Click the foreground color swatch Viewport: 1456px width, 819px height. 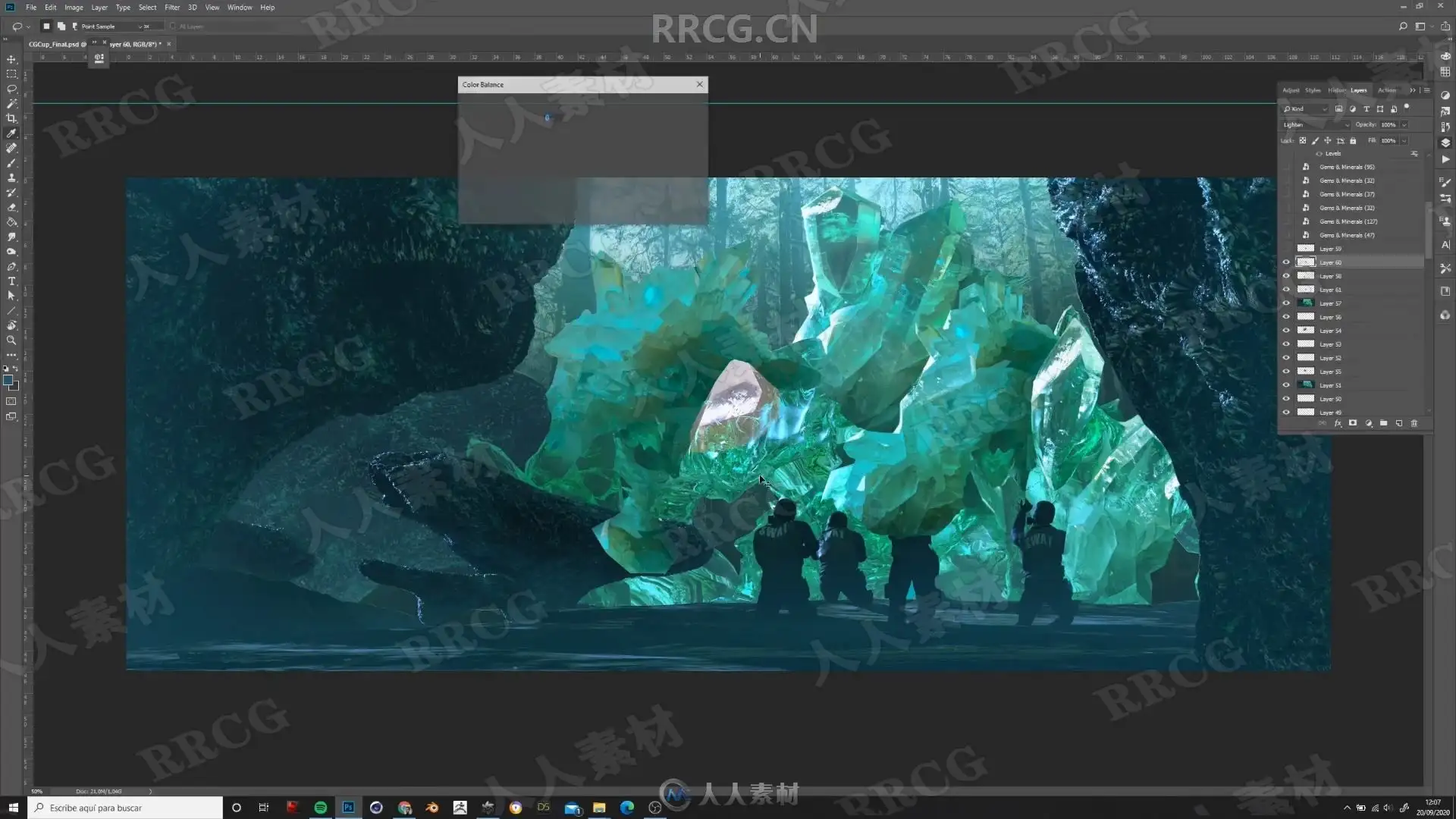[x=8, y=380]
